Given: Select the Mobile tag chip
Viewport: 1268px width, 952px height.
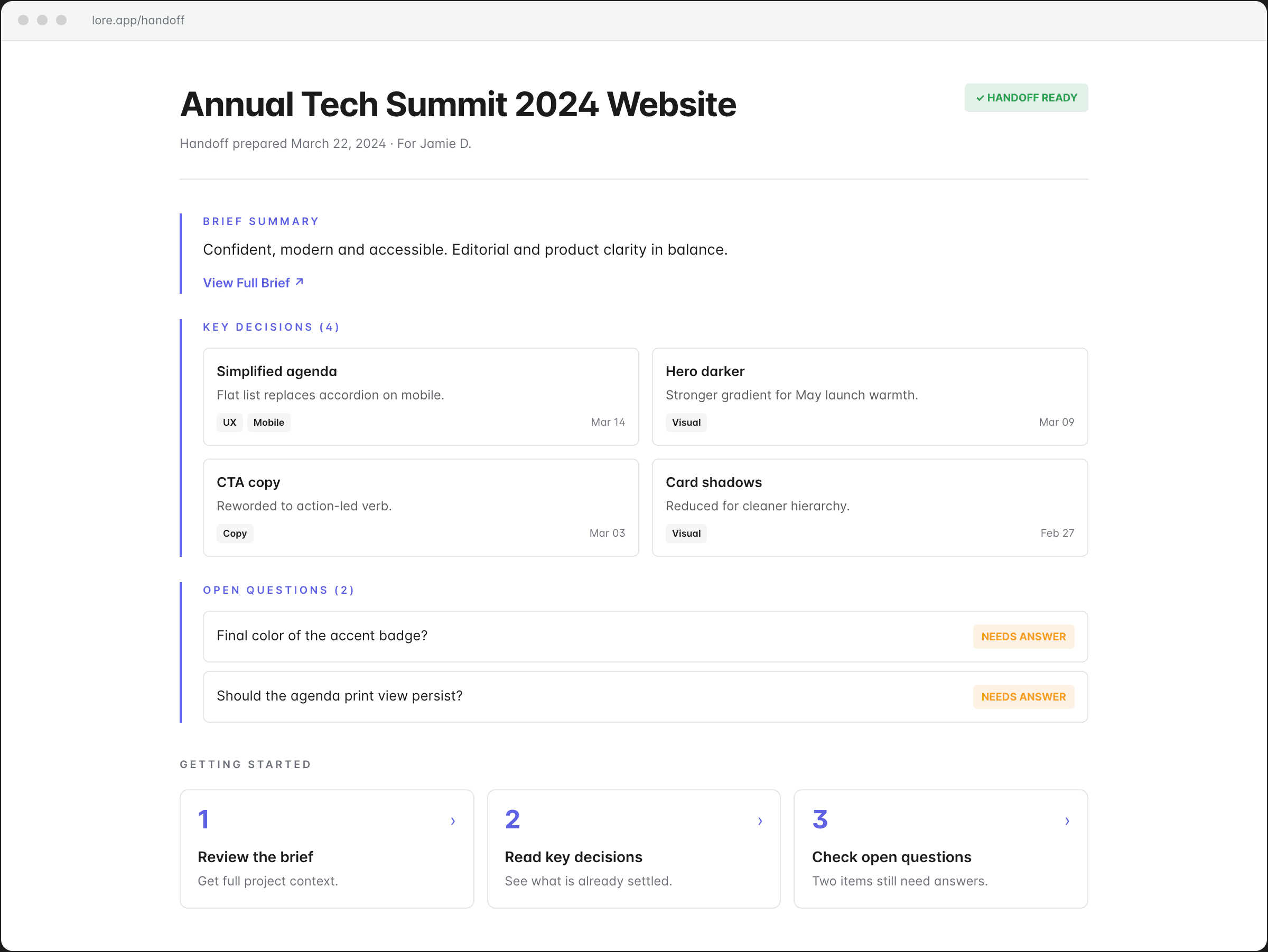Looking at the screenshot, I should click(268, 423).
